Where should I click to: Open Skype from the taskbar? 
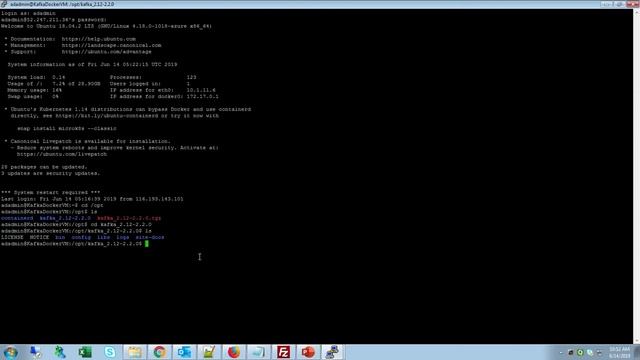click(110, 352)
